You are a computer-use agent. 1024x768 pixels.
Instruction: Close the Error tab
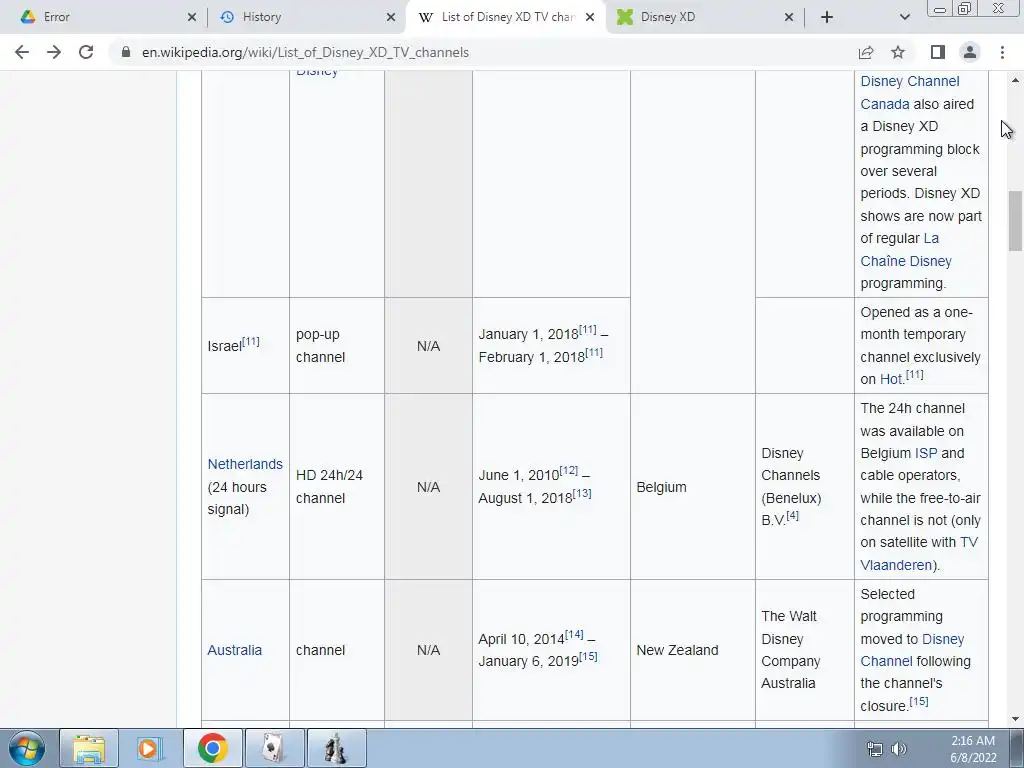[x=191, y=17]
